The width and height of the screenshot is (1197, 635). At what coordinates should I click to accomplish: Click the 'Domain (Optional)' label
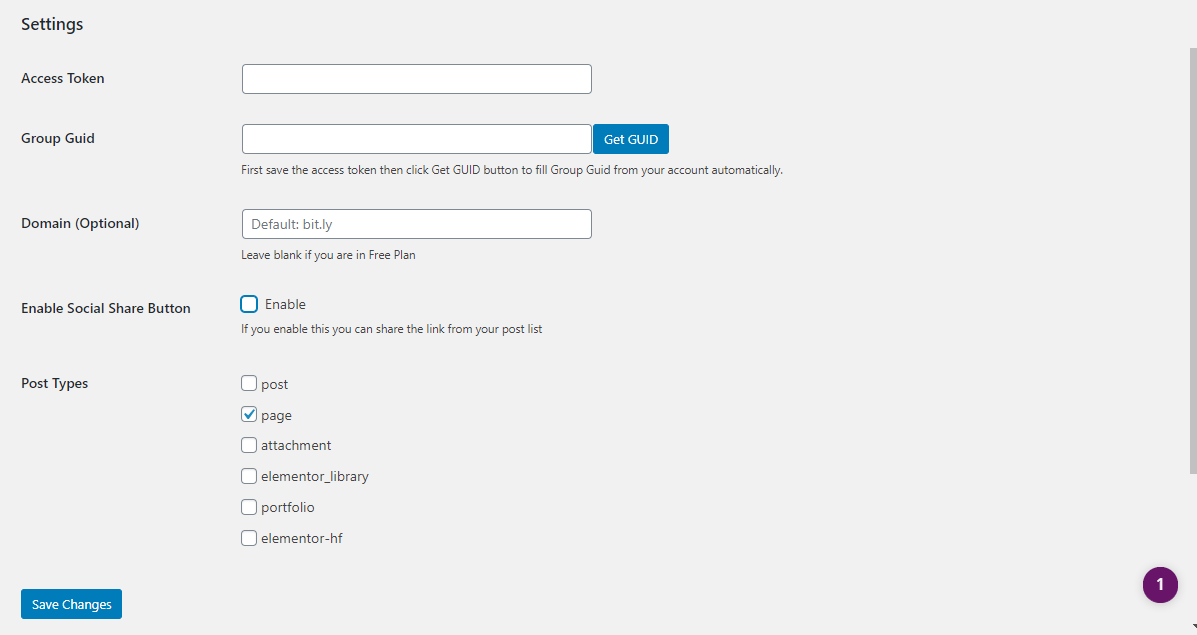click(80, 223)
